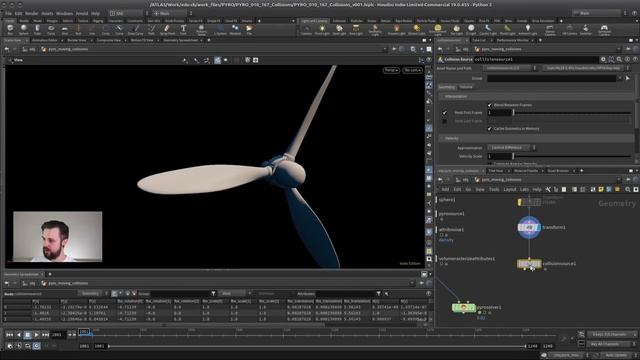
Task: Select the Spray Paint shelf tool
Action: [167, 29]
